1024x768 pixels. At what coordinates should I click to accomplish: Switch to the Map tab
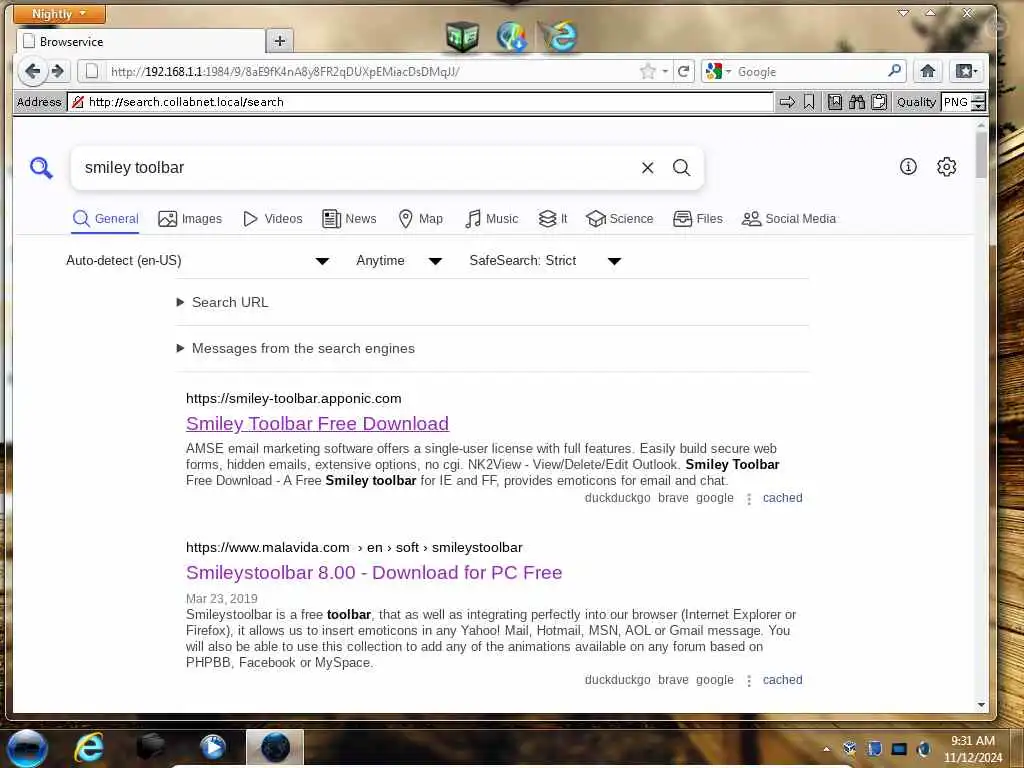pyautogui.click(x=421, y=219)
